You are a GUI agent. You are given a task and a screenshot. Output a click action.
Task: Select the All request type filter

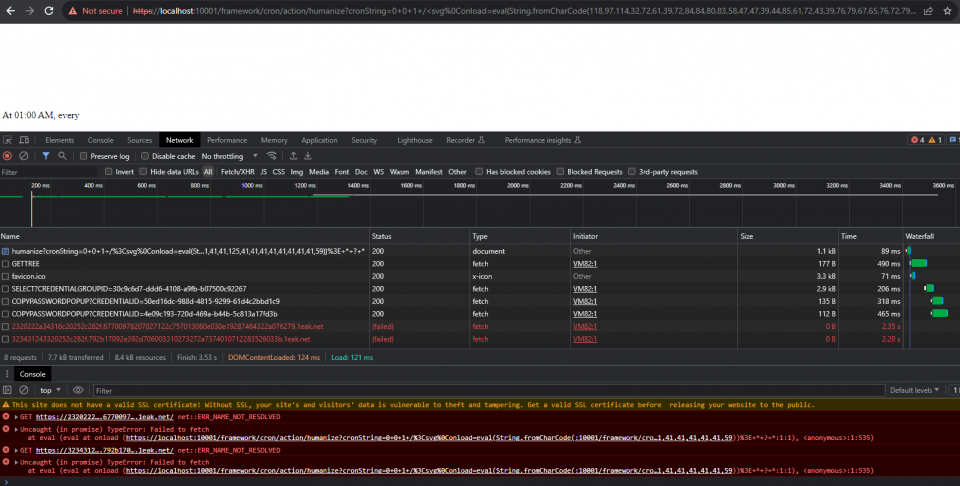(208, 172)
